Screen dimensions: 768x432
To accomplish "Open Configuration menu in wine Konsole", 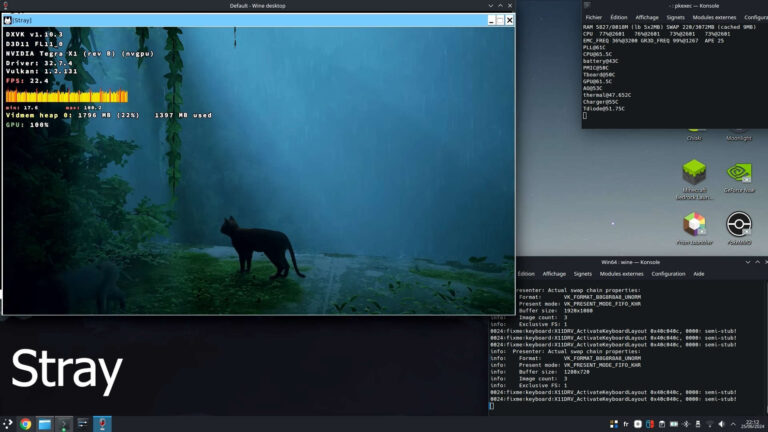I will click(668, 273).
